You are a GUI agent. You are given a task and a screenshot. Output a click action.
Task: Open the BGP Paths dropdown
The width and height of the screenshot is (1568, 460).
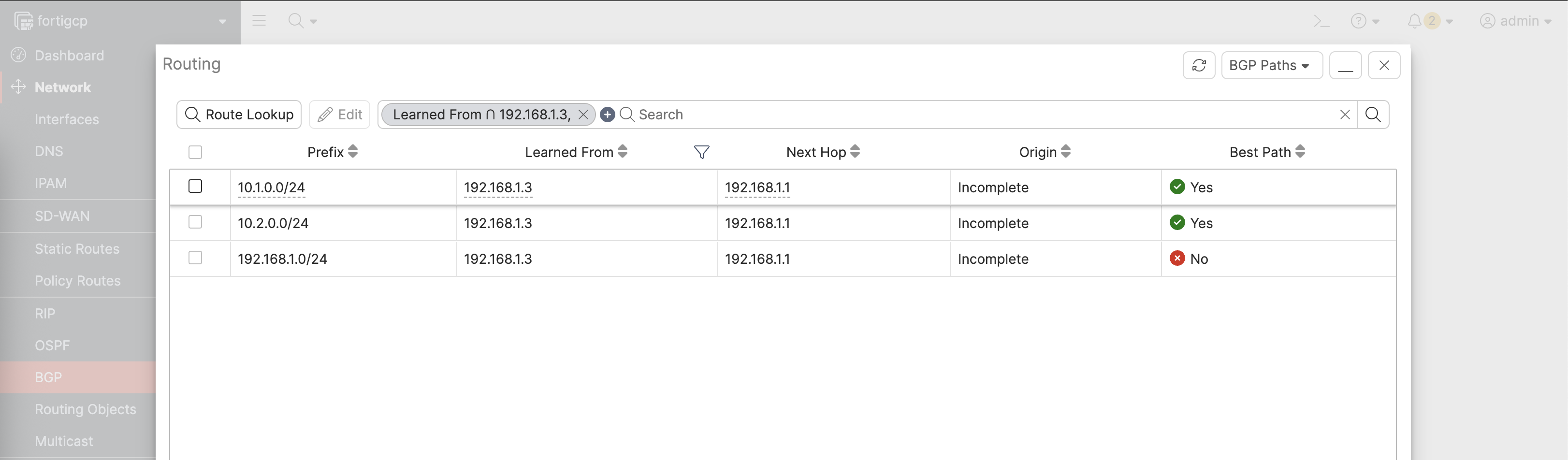(1271, 65)
